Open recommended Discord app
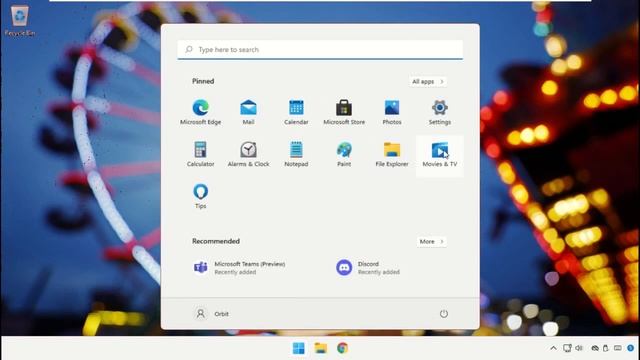The width and height of the screenshot is (640, 360). pyautogui.click(x=368, y=268)
